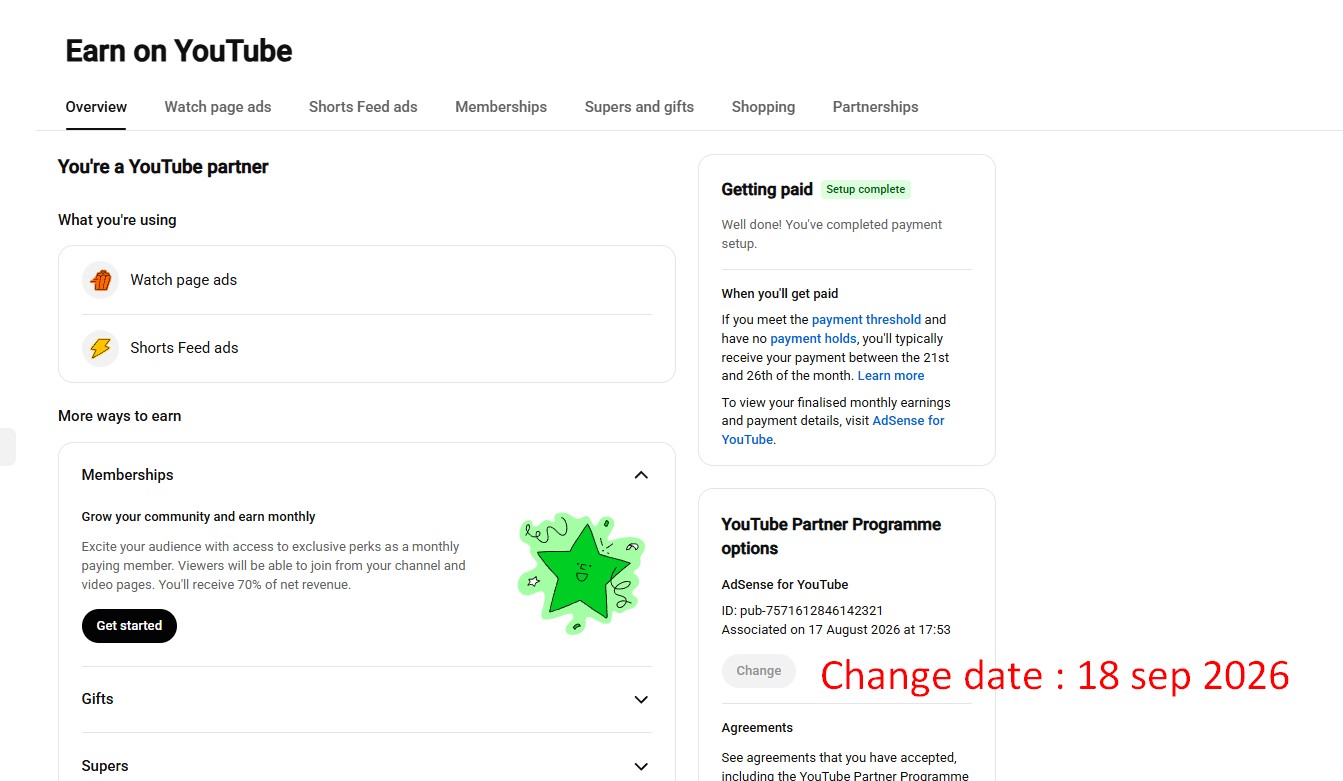
Task: Open the Shopping tab
Action: pyautogui.click(x=763, y=107)
